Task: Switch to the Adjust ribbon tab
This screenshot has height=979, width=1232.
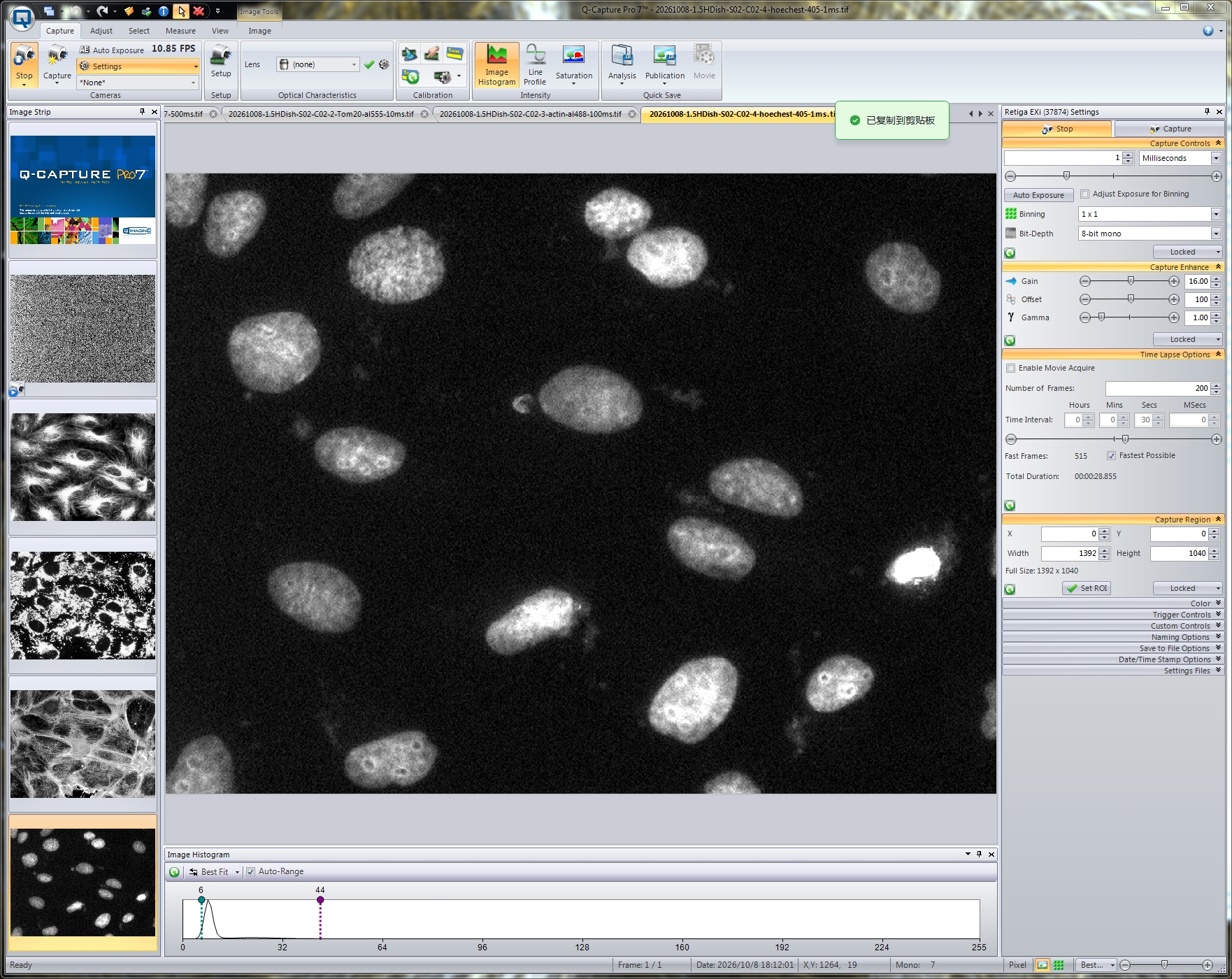Action: click(x=101, y=31)
